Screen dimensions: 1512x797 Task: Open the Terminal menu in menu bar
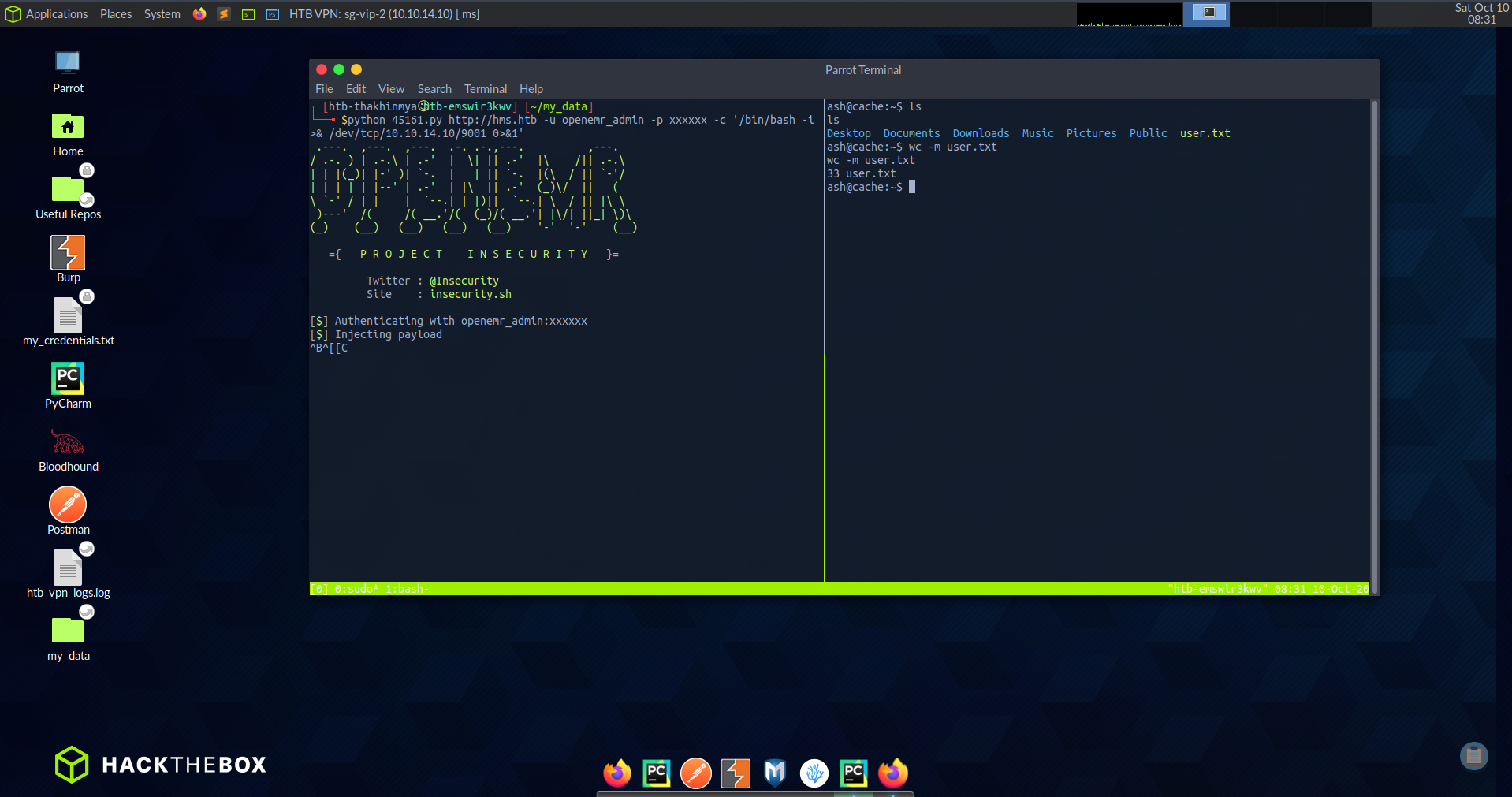point(486,89)
